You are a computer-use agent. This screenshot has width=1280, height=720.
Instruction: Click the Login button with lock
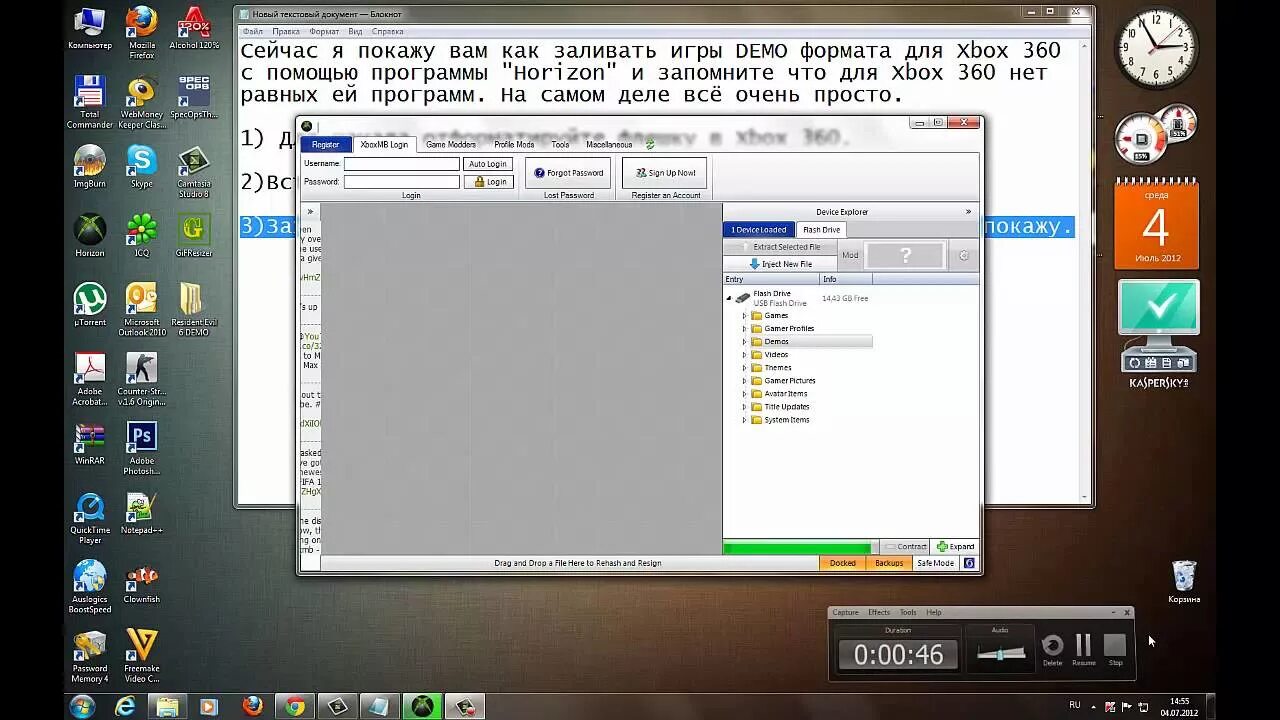coord(488,182)
